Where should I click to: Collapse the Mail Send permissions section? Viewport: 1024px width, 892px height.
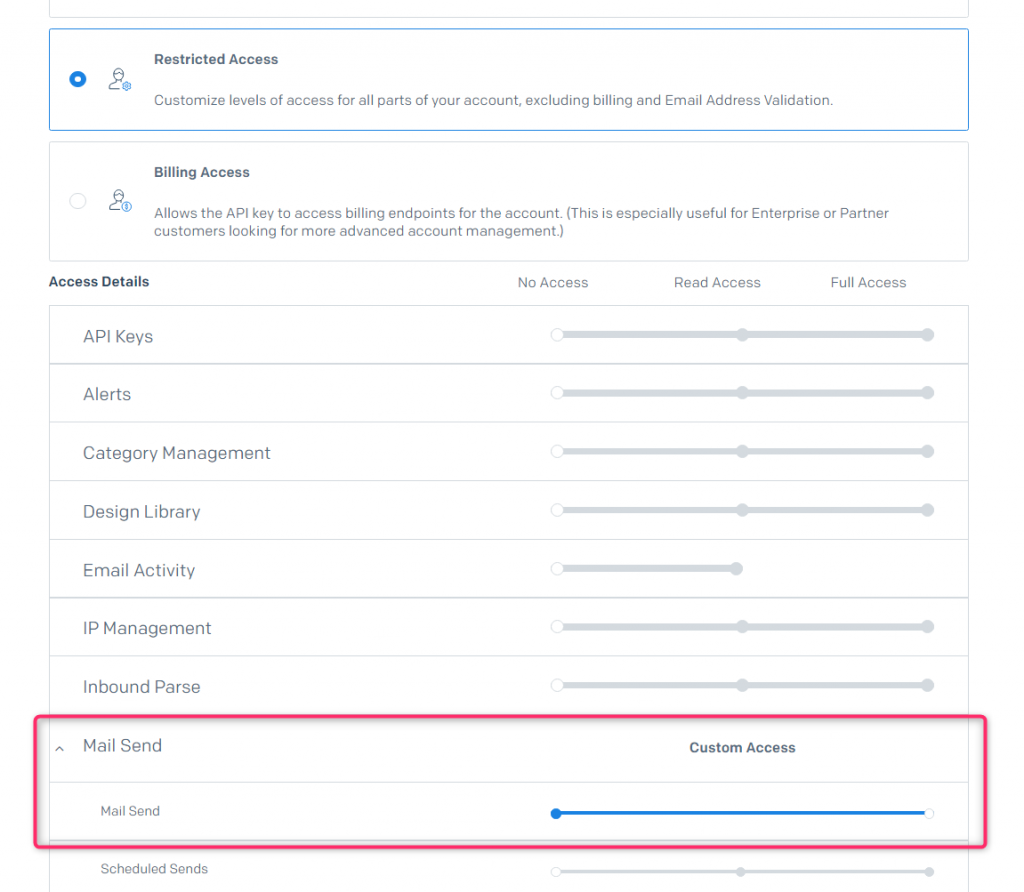tap(59, 746)
